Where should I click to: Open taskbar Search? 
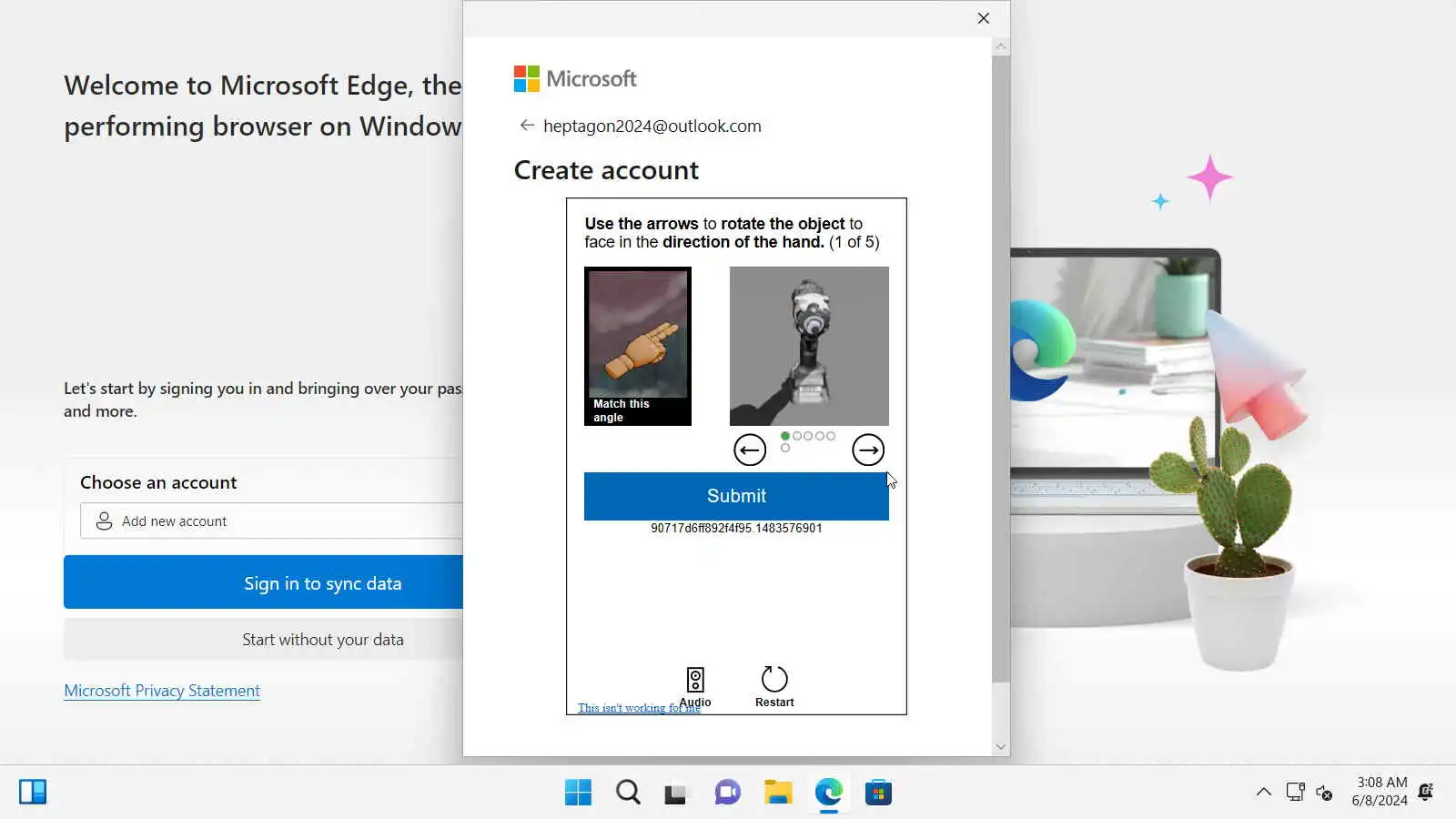[628, 793]
